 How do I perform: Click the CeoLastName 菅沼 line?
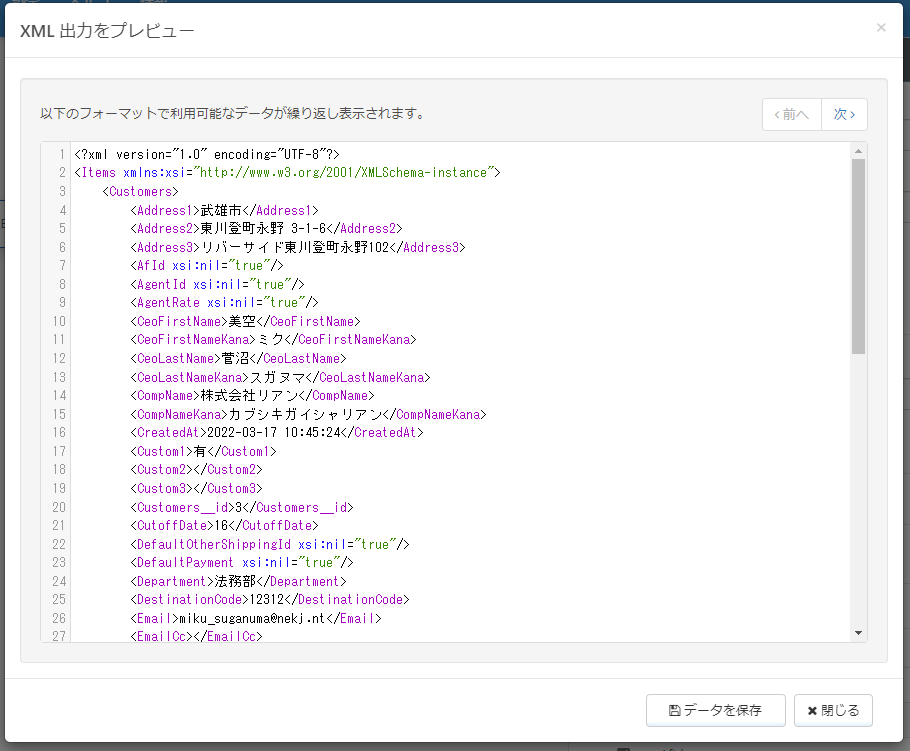[239, 359]
